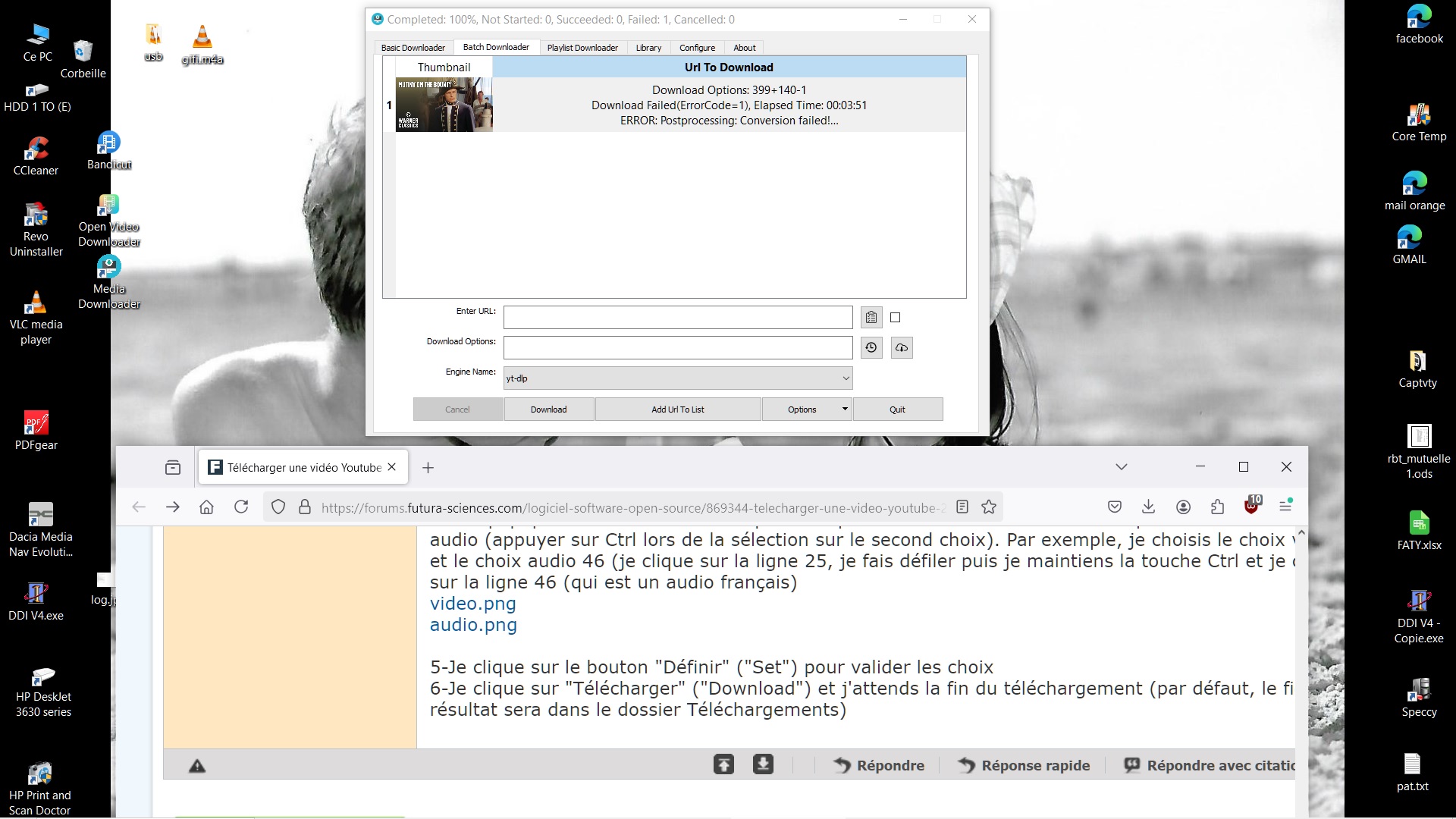Tick the checkbox next to the URL field
1456x819 pixels.
click(896, 318)
